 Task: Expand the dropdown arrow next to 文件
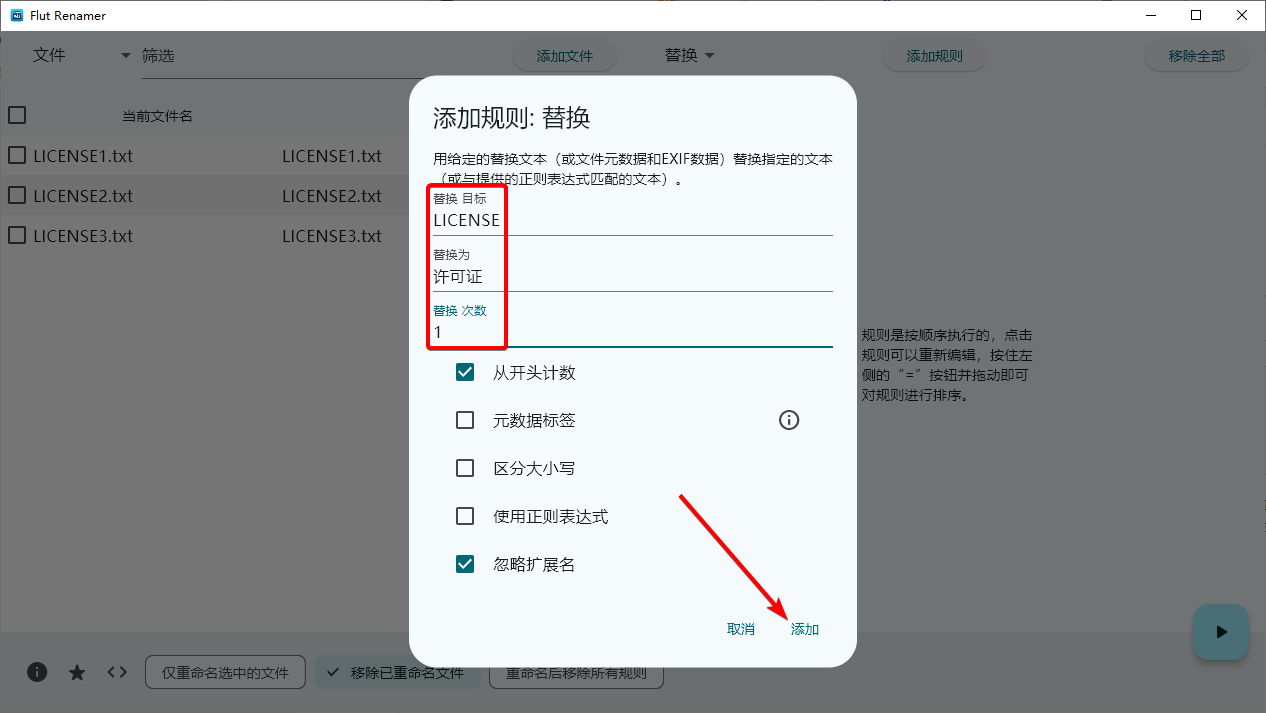pos(125,55)
